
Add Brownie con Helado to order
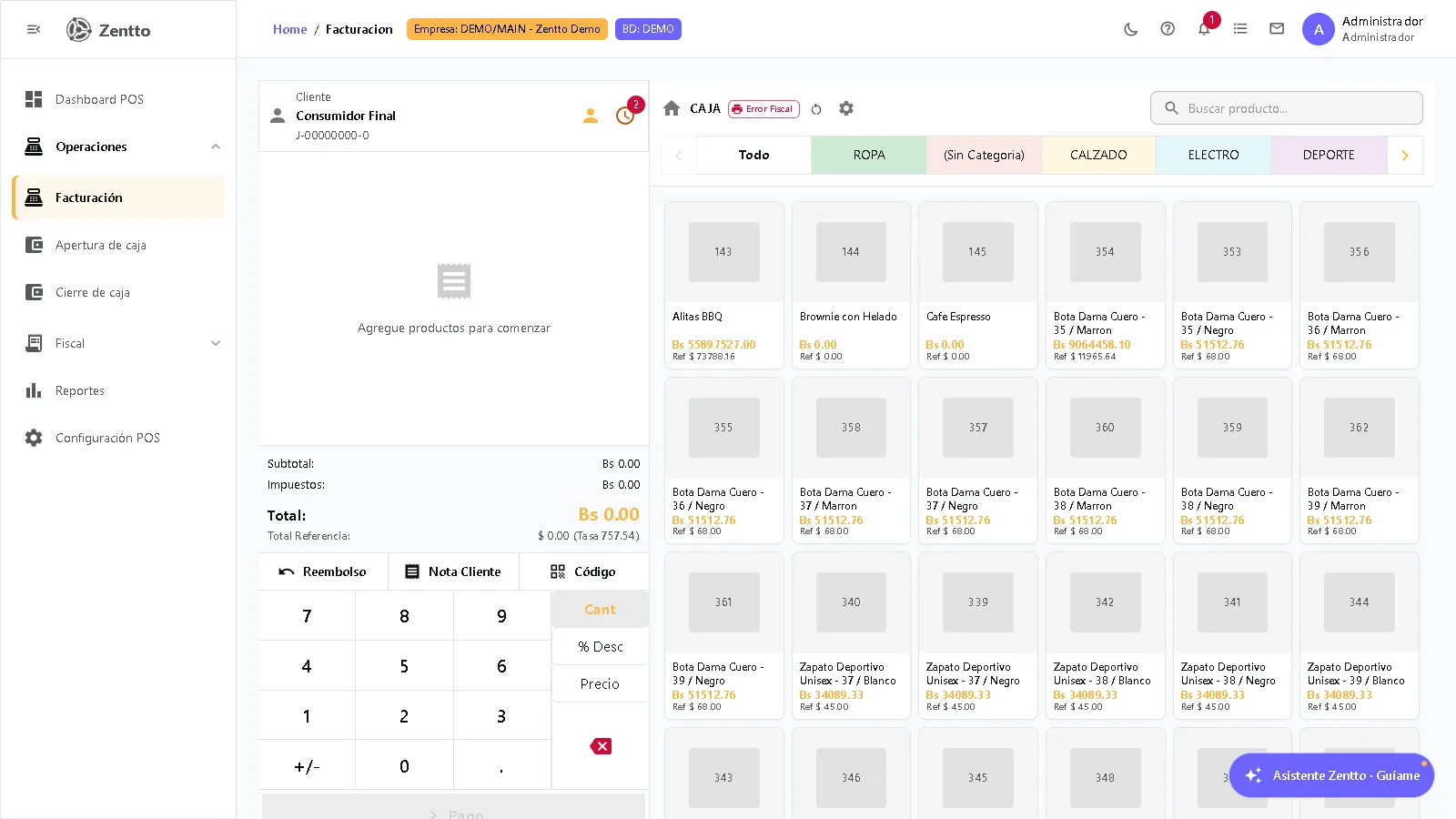[851, 285]
